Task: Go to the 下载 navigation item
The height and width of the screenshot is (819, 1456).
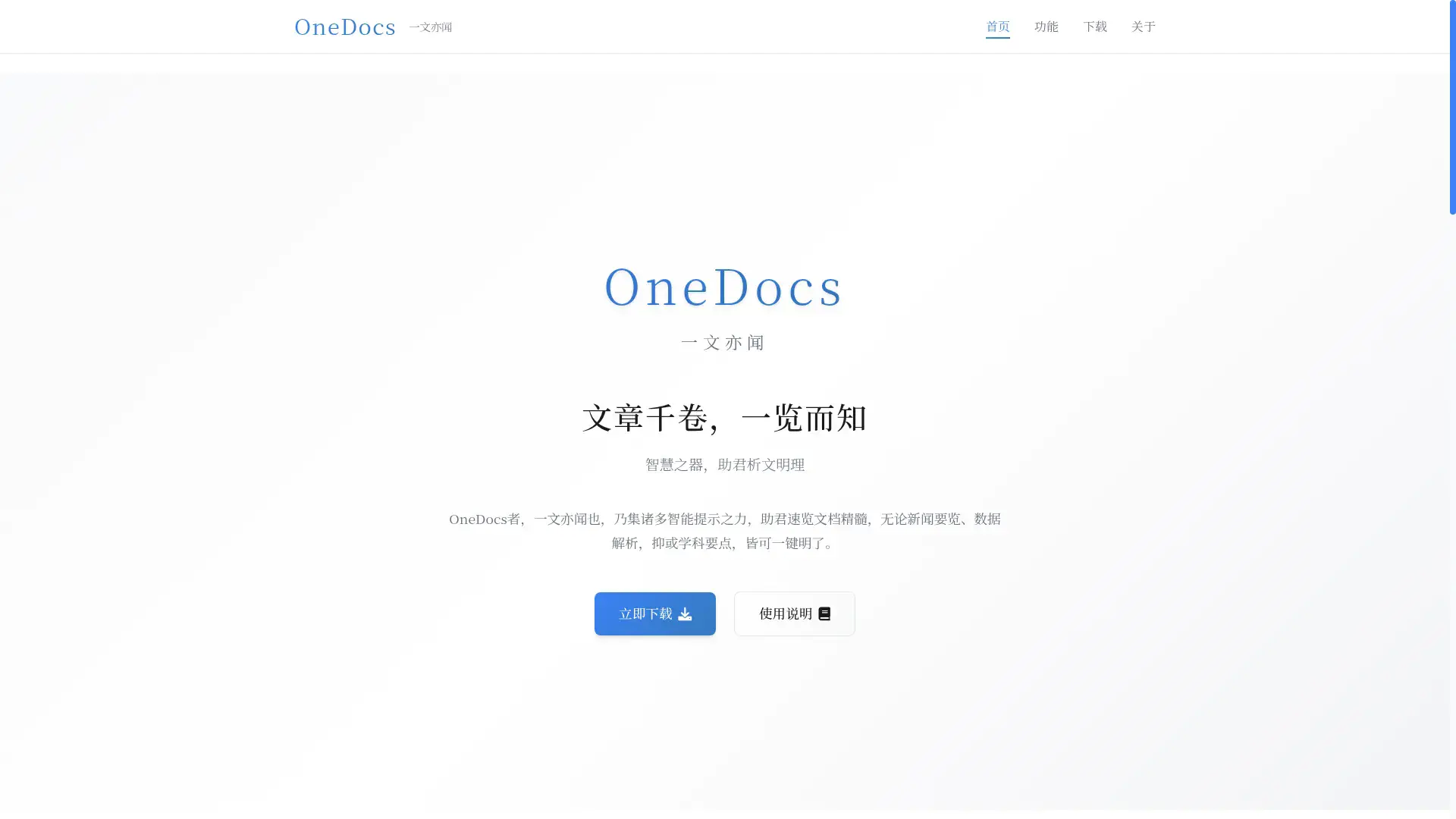Action: [x=1094, y=27]
